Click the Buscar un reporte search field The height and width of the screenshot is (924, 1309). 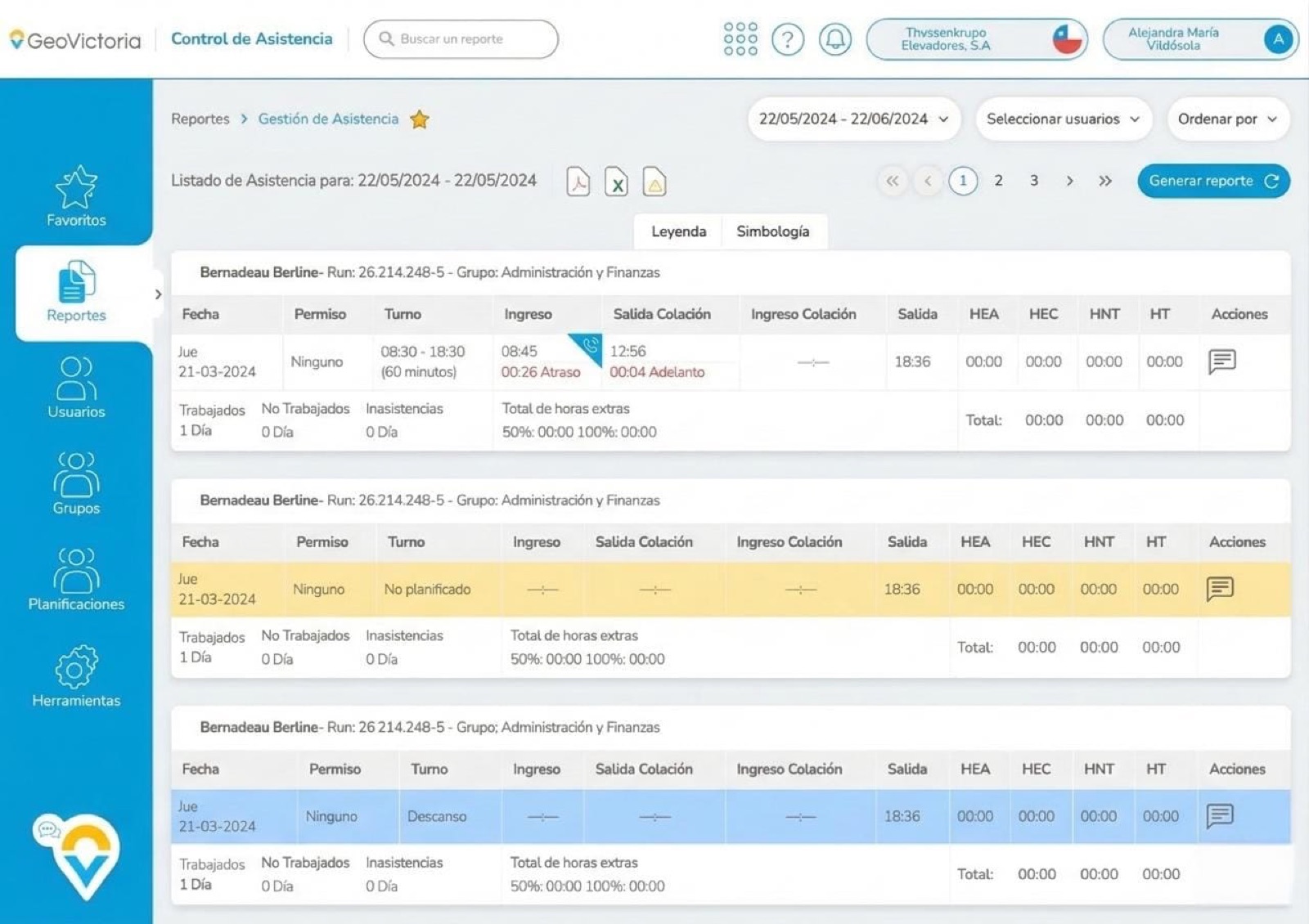pos(461,38)
